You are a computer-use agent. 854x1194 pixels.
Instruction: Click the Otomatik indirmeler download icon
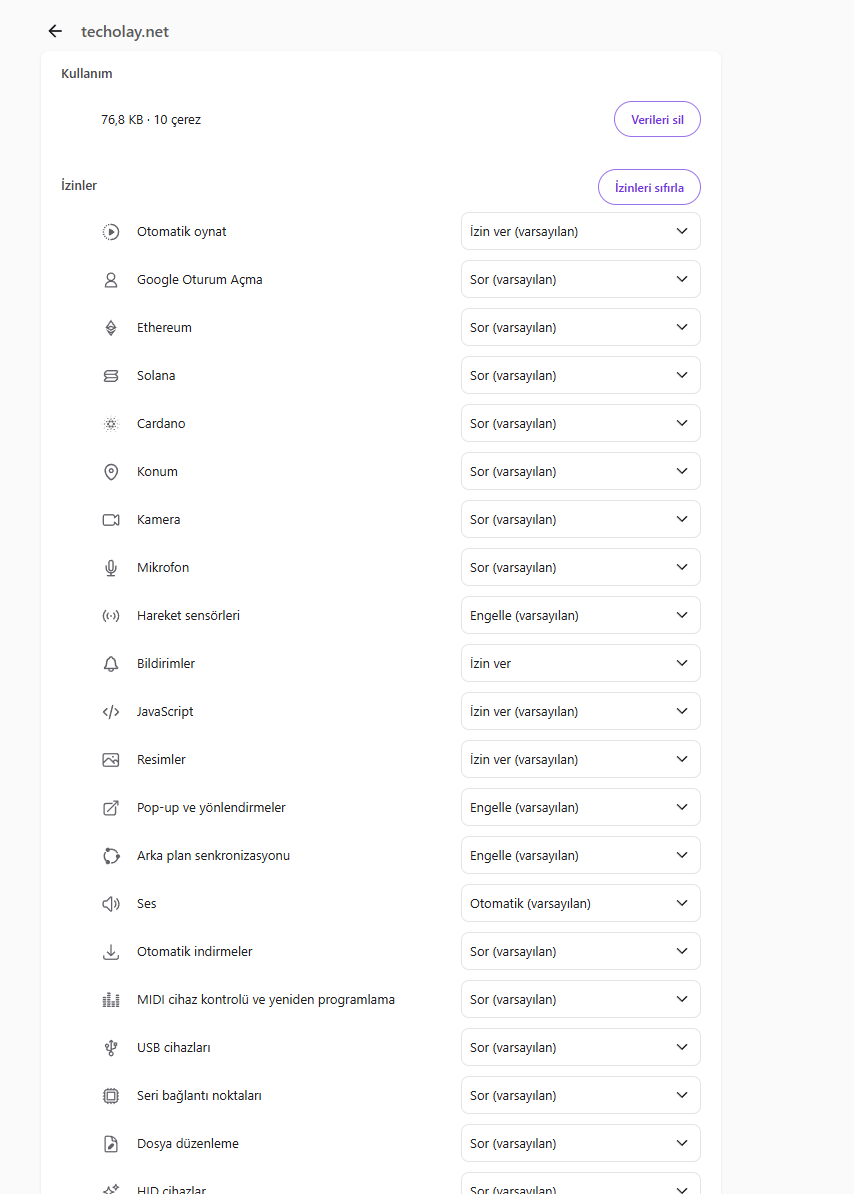(111, 951)
